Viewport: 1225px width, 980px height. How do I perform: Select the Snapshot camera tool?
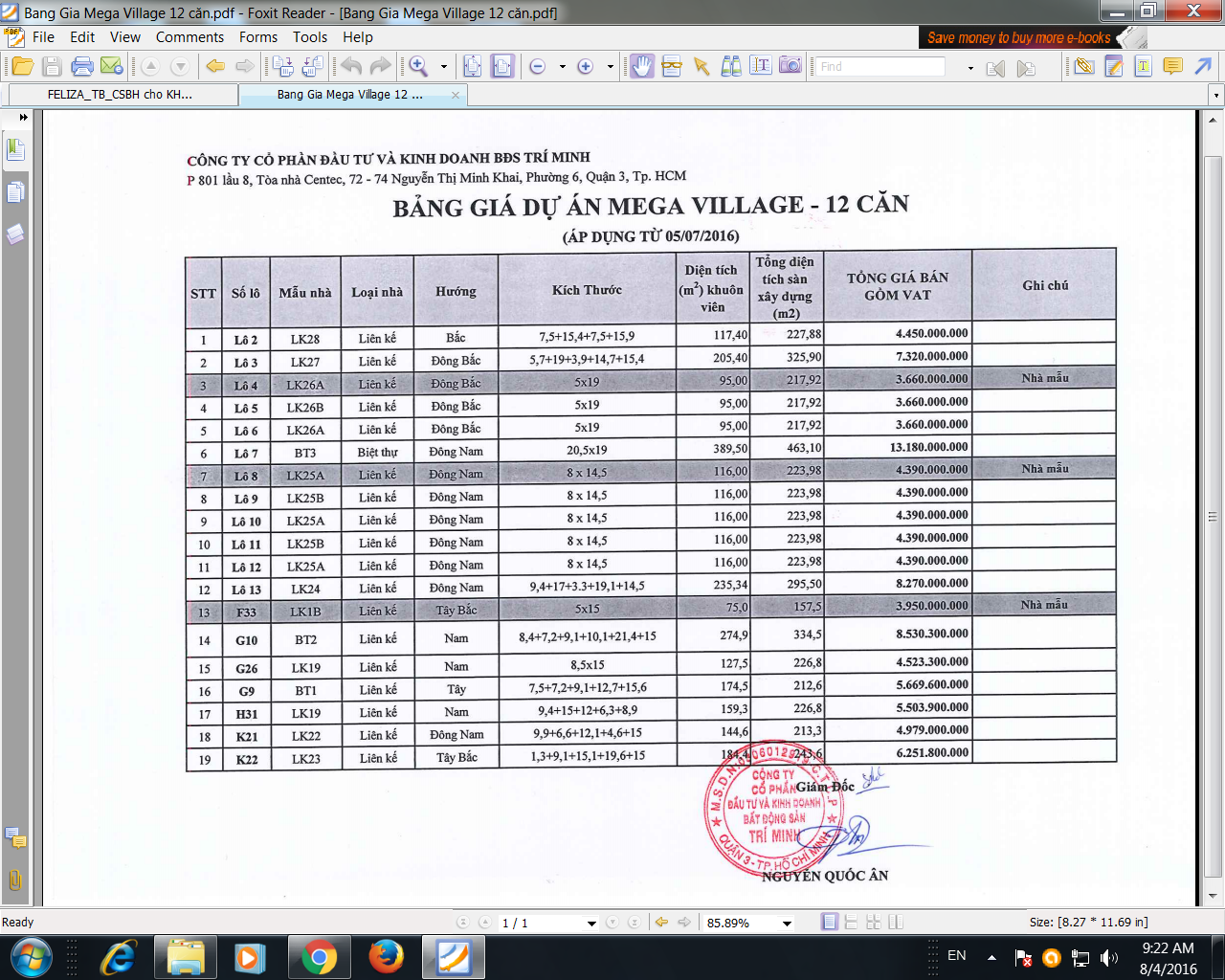pos(791,66)
